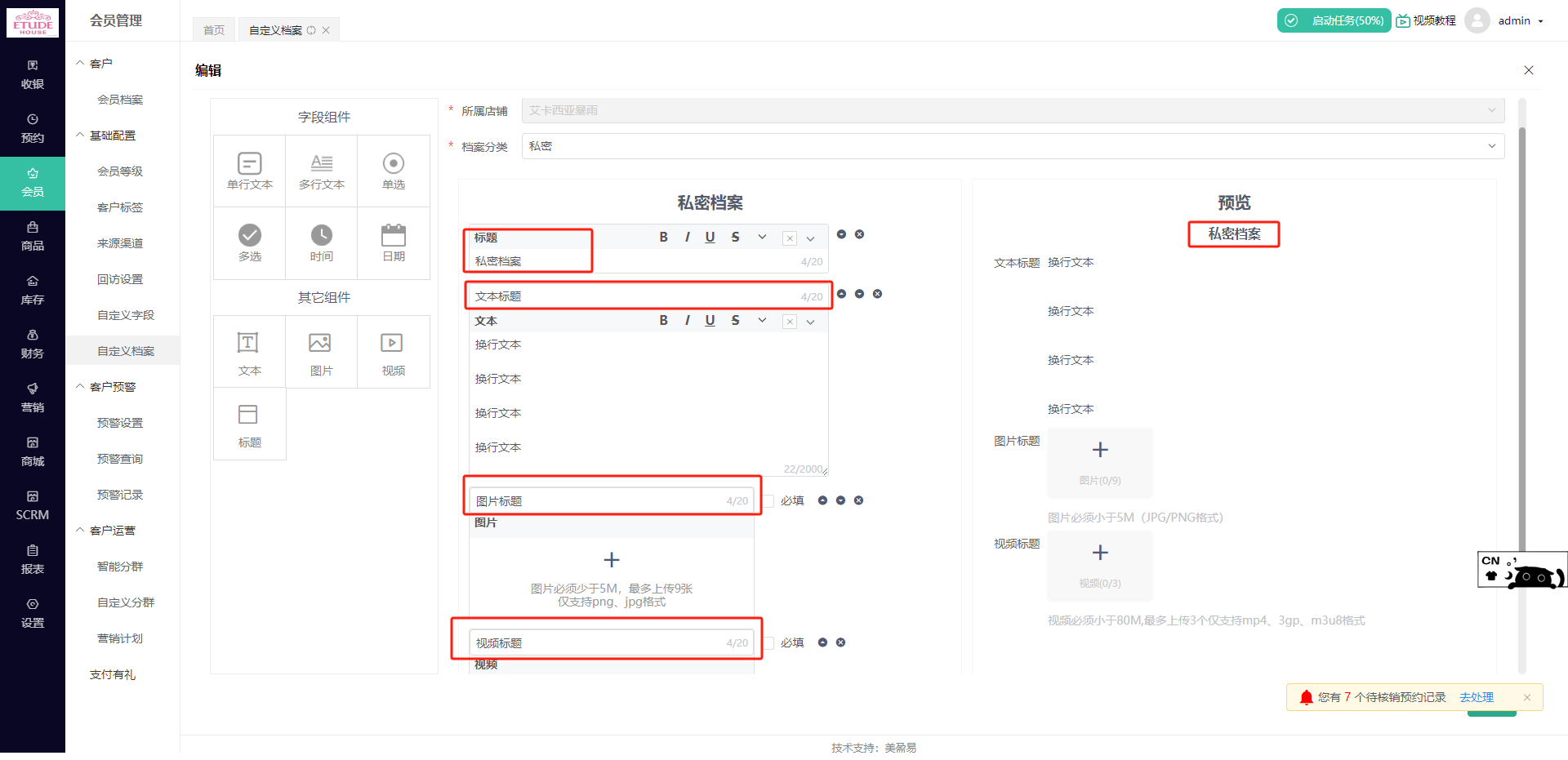Open the 所属店铺 dropdown
The image size is (1568, 760).
click(x=1492, y=110)
